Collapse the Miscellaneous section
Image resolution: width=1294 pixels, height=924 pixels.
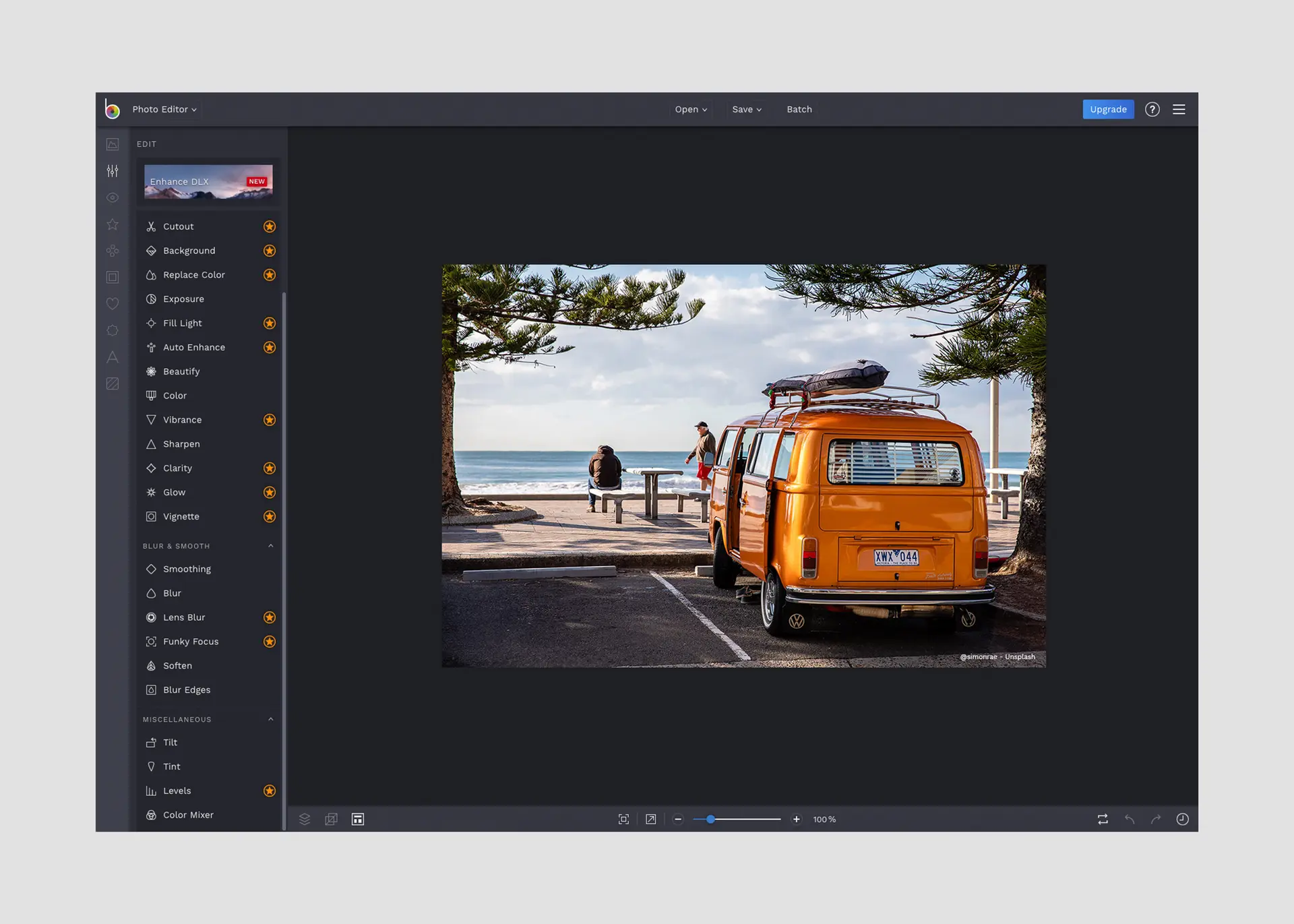pyautogui.click(x=271, y=719)
